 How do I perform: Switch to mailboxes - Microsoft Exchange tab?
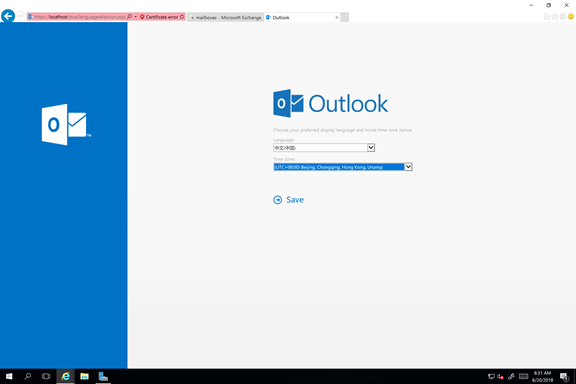click(x=226, y=17)
